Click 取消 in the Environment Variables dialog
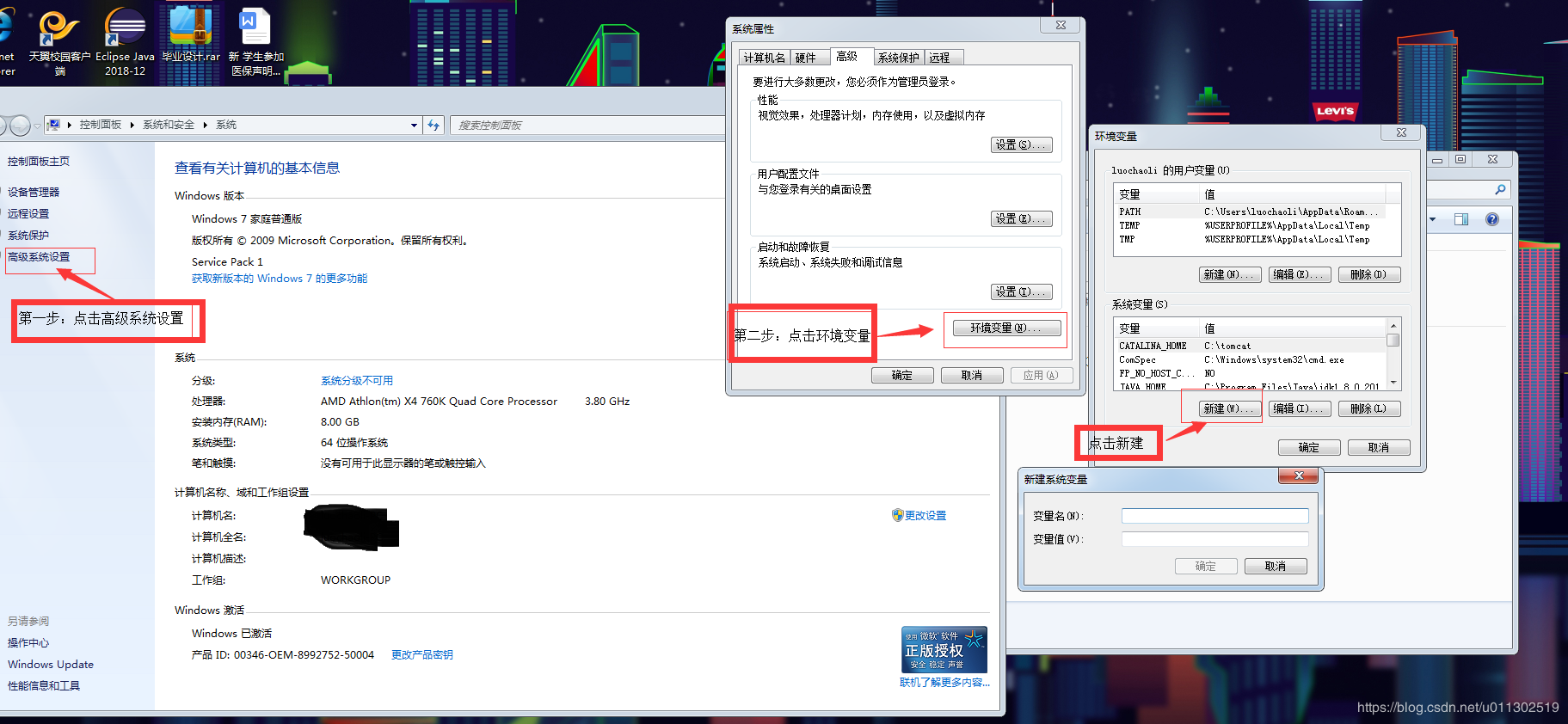This screenshot has width=1568, height=724. coord(1379,447)
